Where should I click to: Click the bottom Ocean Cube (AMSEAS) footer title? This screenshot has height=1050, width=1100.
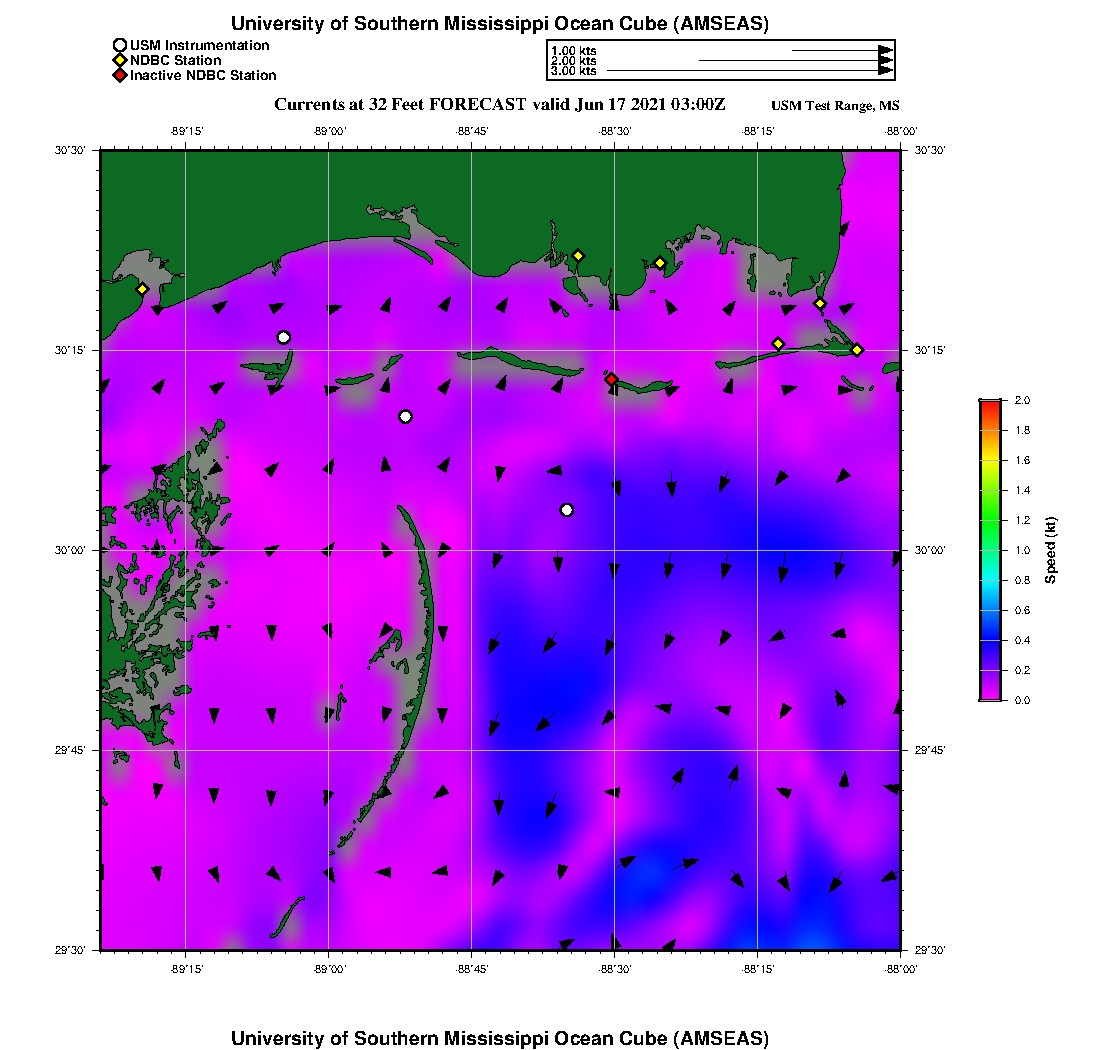[500, 1037]
